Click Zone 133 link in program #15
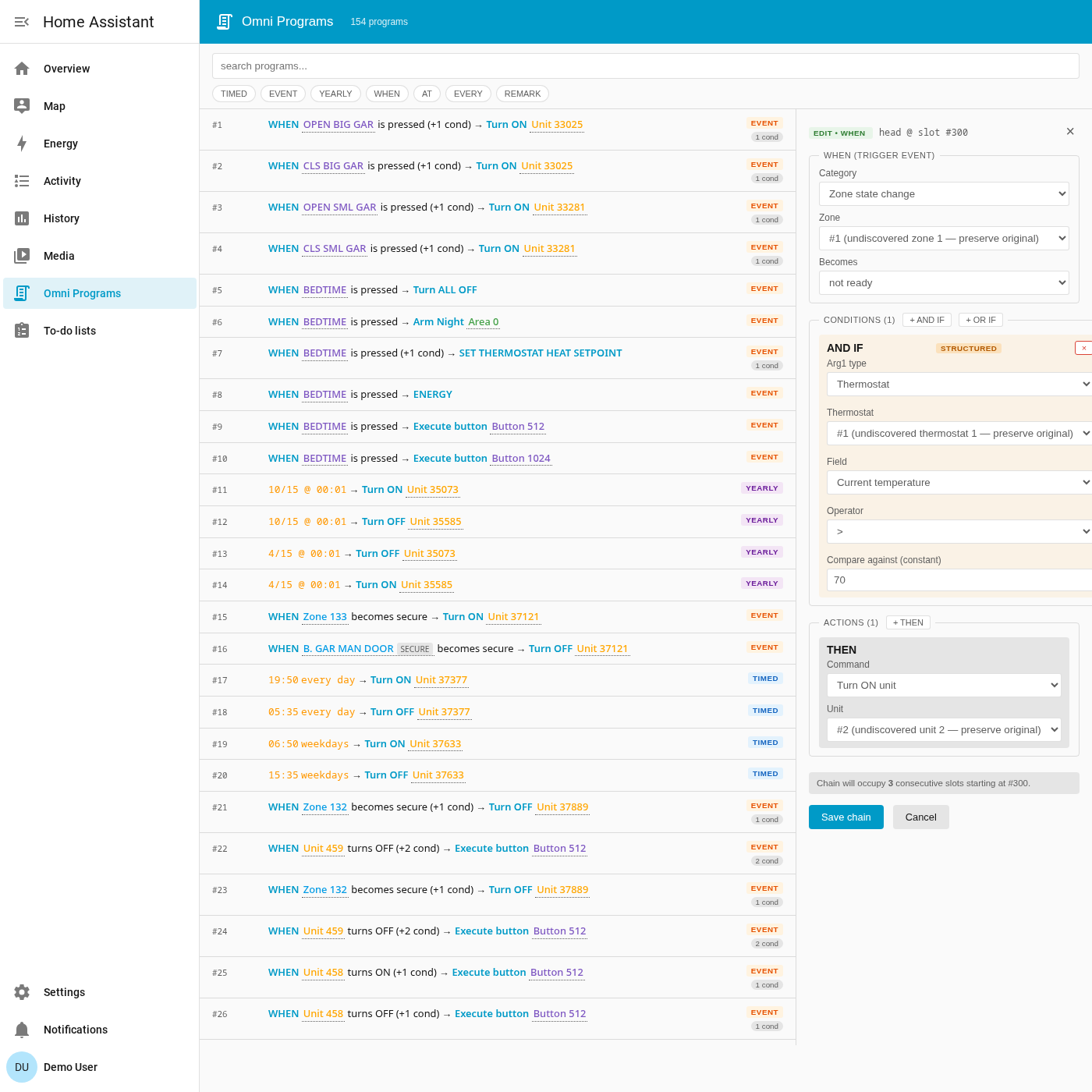Screen dimensions: 1092x1092 click(x=324, y=617)
